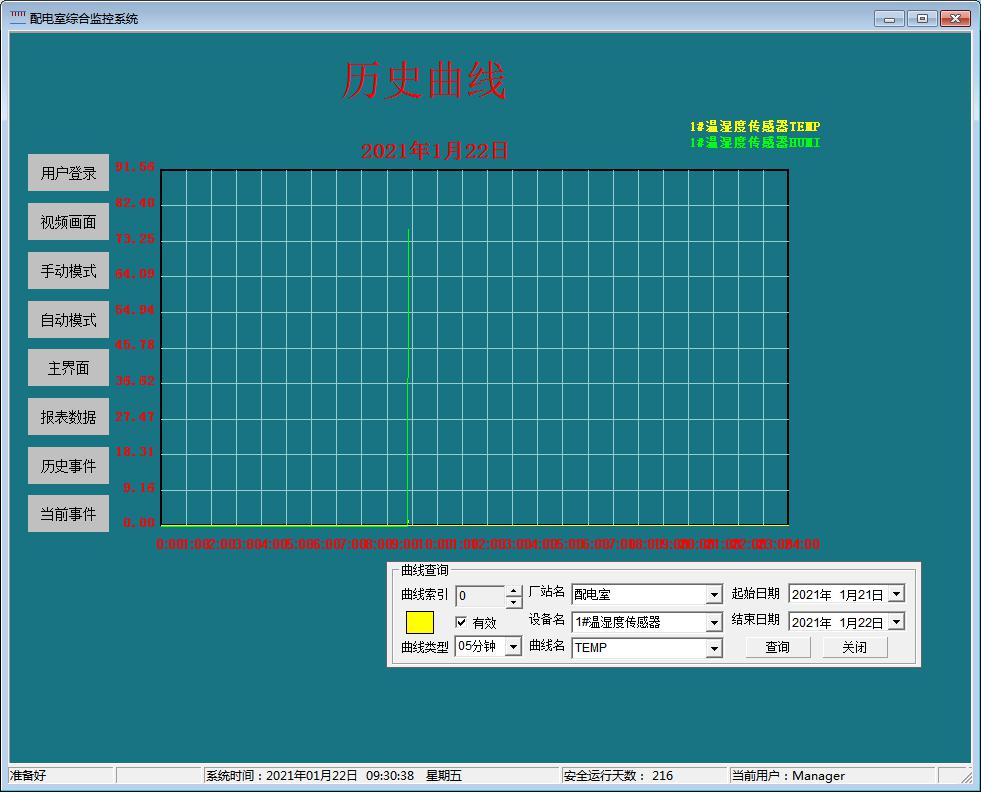Open the 起始日期 date picker arrow

[x=896, y=594]
